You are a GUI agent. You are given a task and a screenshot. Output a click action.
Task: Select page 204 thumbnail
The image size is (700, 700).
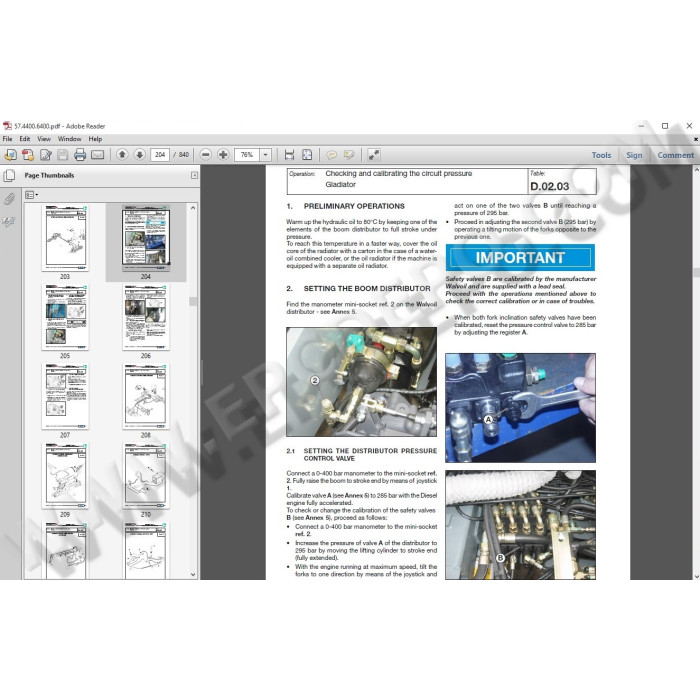146,238
